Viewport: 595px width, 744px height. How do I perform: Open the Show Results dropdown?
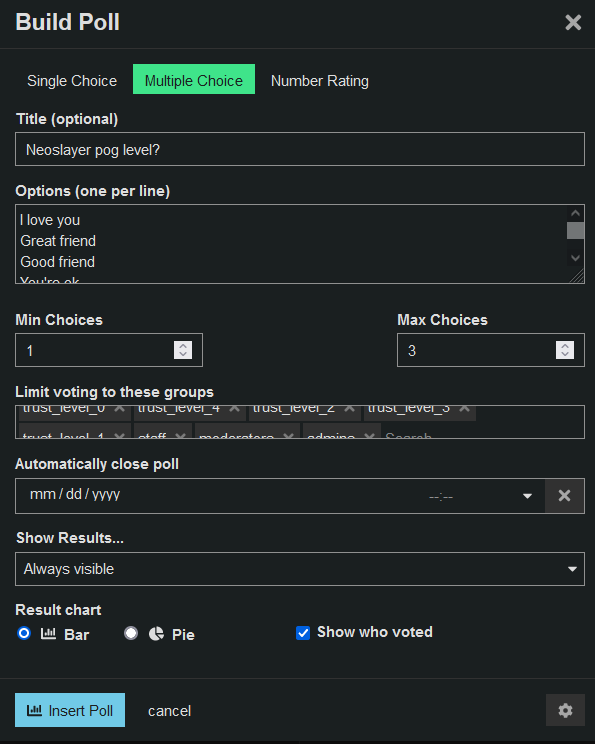[300, 568]
